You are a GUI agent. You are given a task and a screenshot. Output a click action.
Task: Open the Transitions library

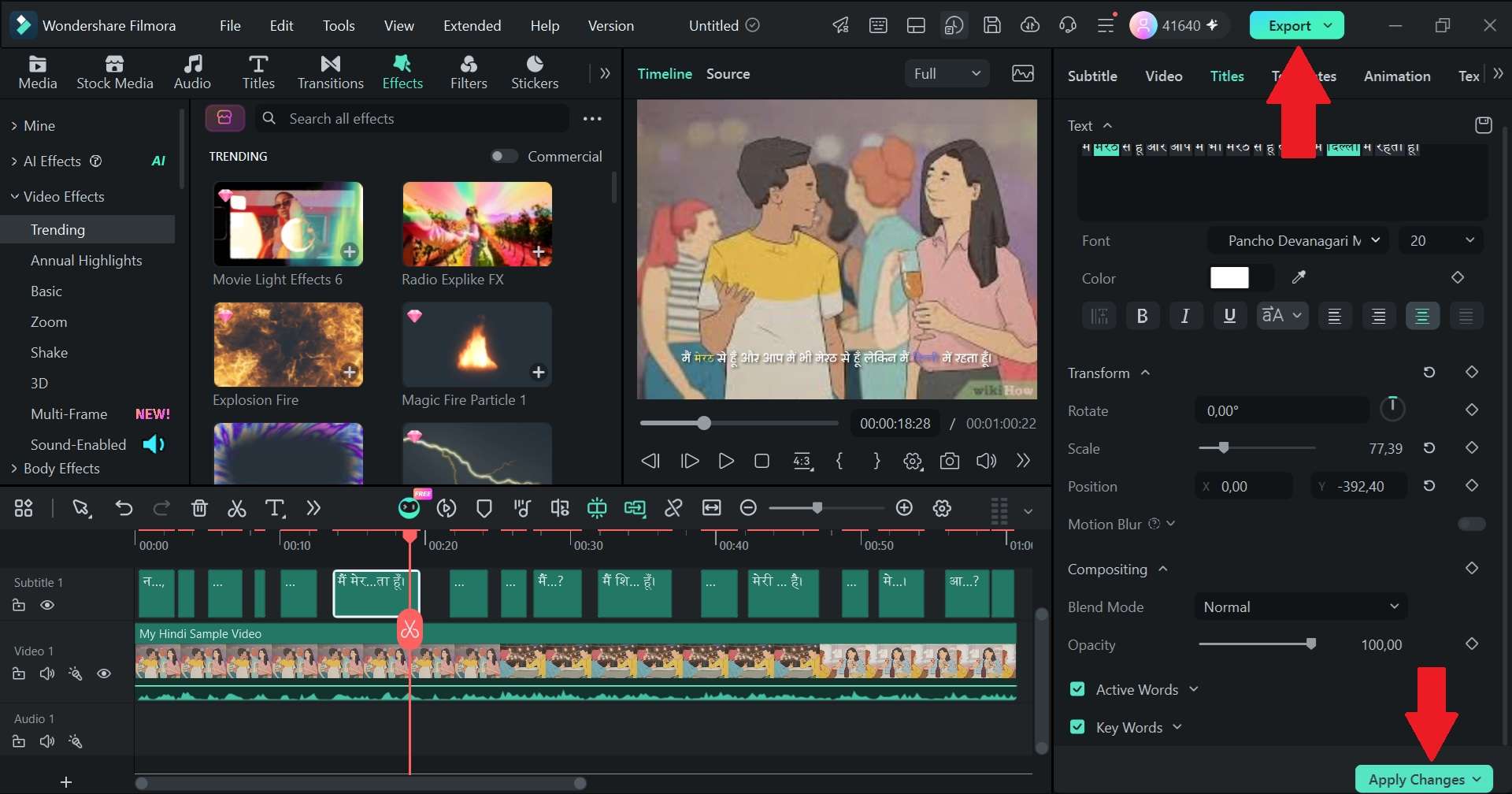pos(331,72)
